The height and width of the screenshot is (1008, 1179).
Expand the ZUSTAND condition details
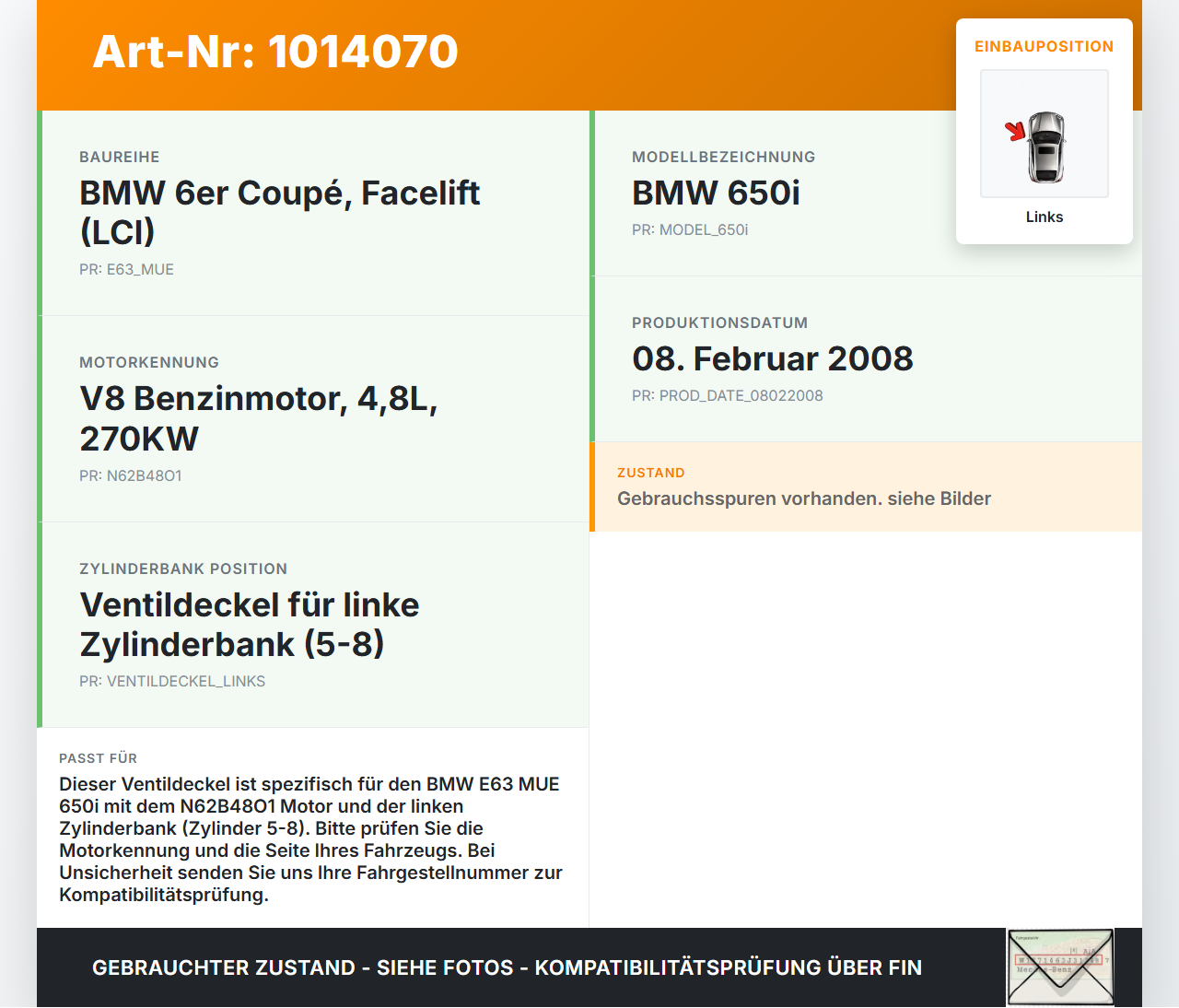pyautogui.click(x=651, y=472)
